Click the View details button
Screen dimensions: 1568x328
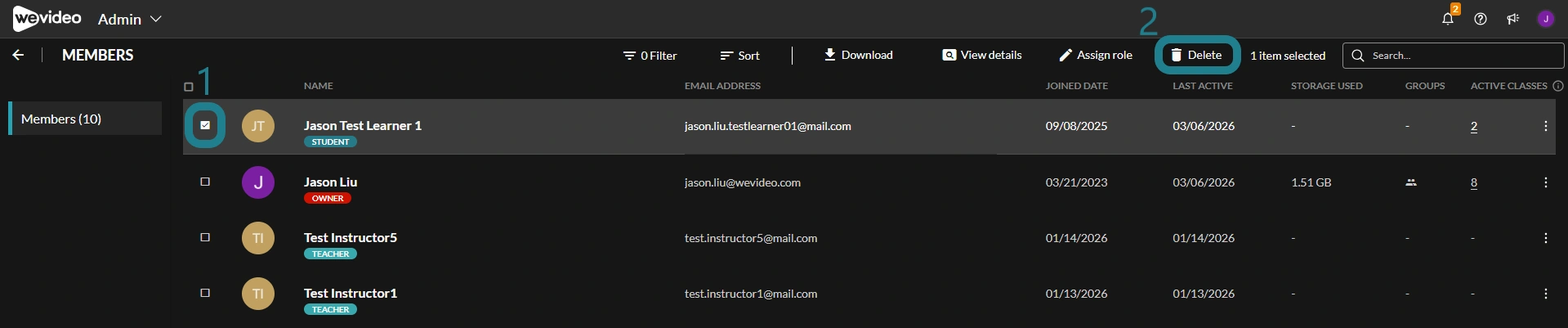(x=982, y=55)
